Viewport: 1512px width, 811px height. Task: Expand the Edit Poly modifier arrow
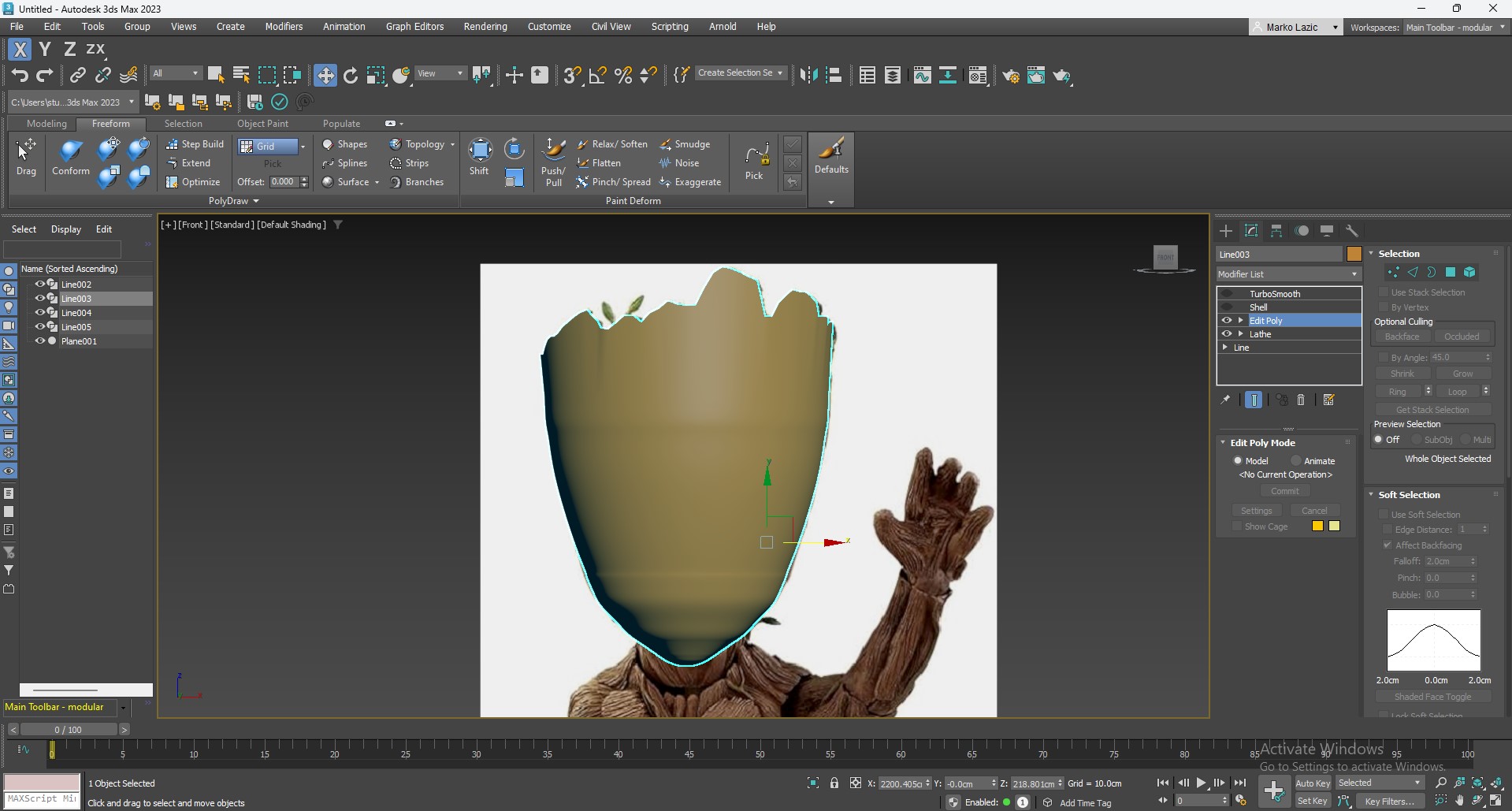click(1241, 321)
